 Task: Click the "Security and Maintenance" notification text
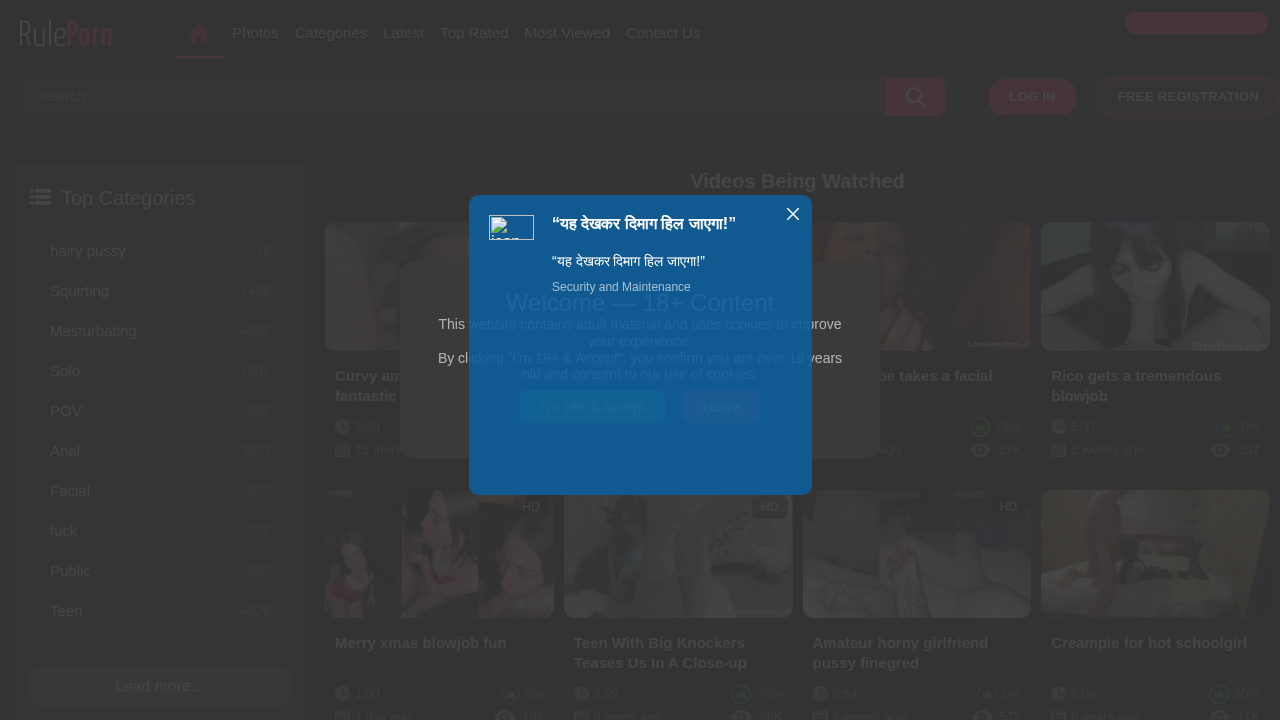click(x=621, y=287)
